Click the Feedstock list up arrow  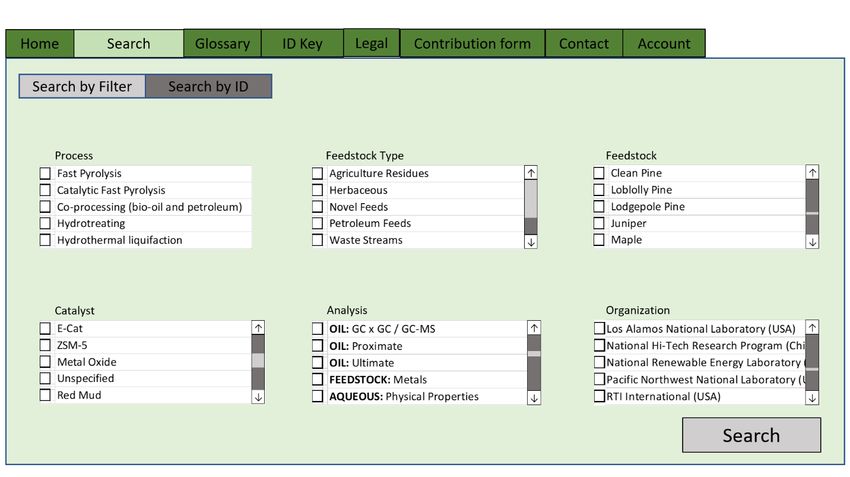(812, 172)
